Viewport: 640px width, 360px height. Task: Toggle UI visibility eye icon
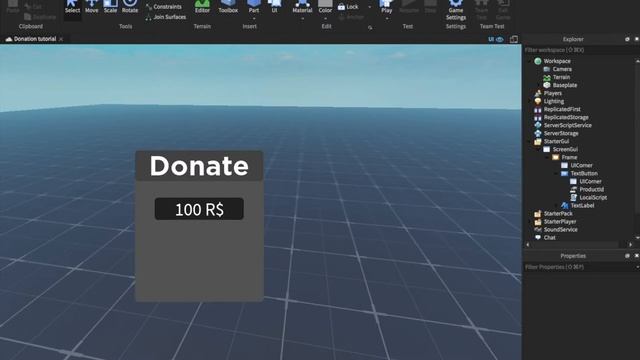[500, 40]
